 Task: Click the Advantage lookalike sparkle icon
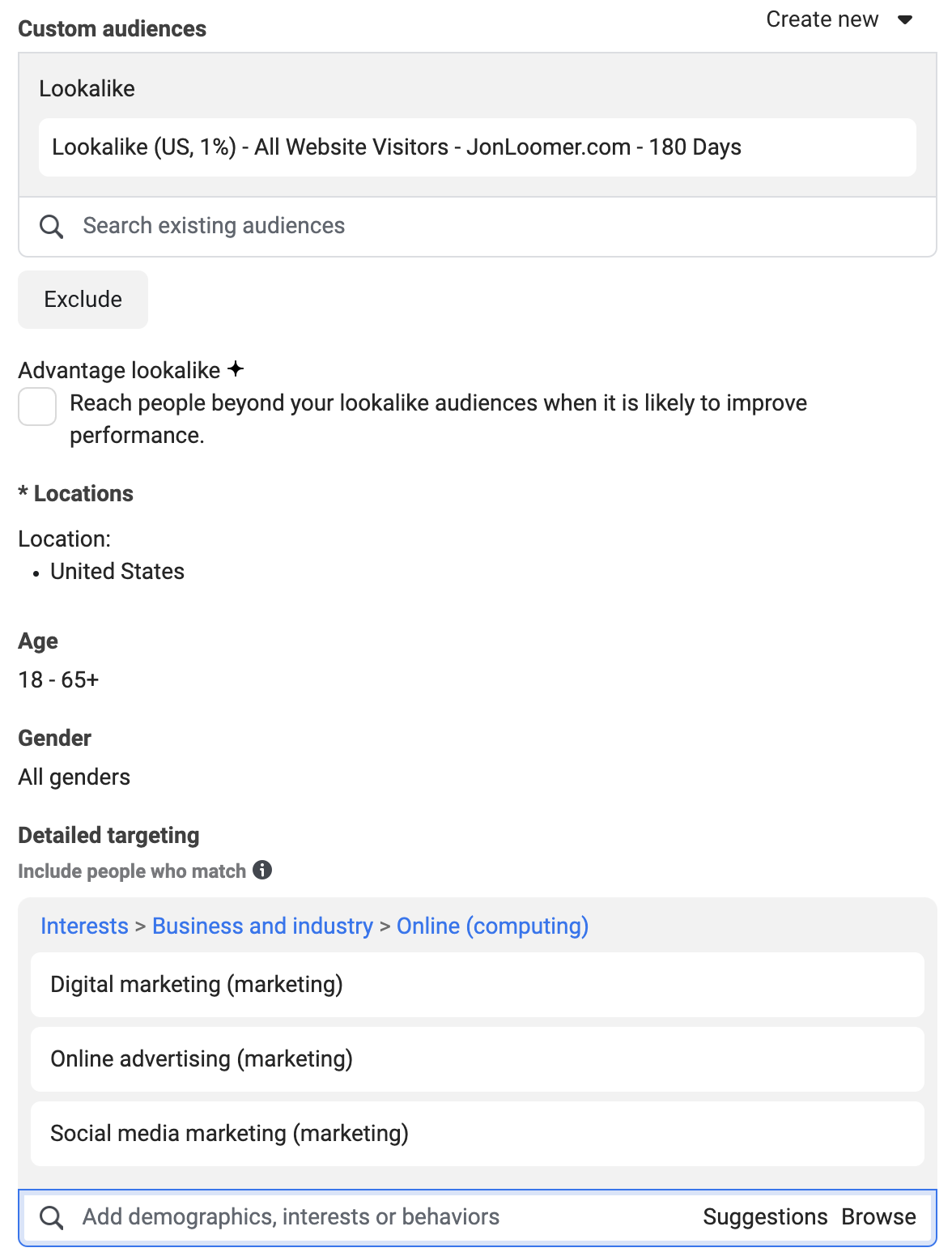point(236,369)
